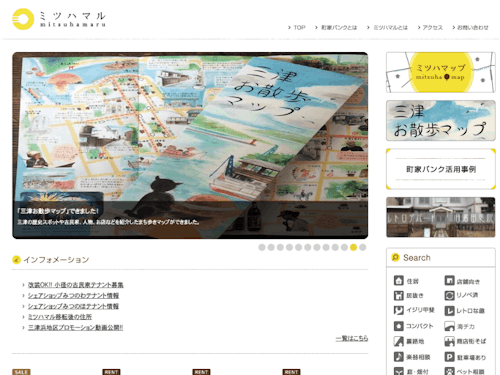Click the highlighted yellow slideshow dot
The width and height of the screenshot is (500, 375).
[354, 247]
